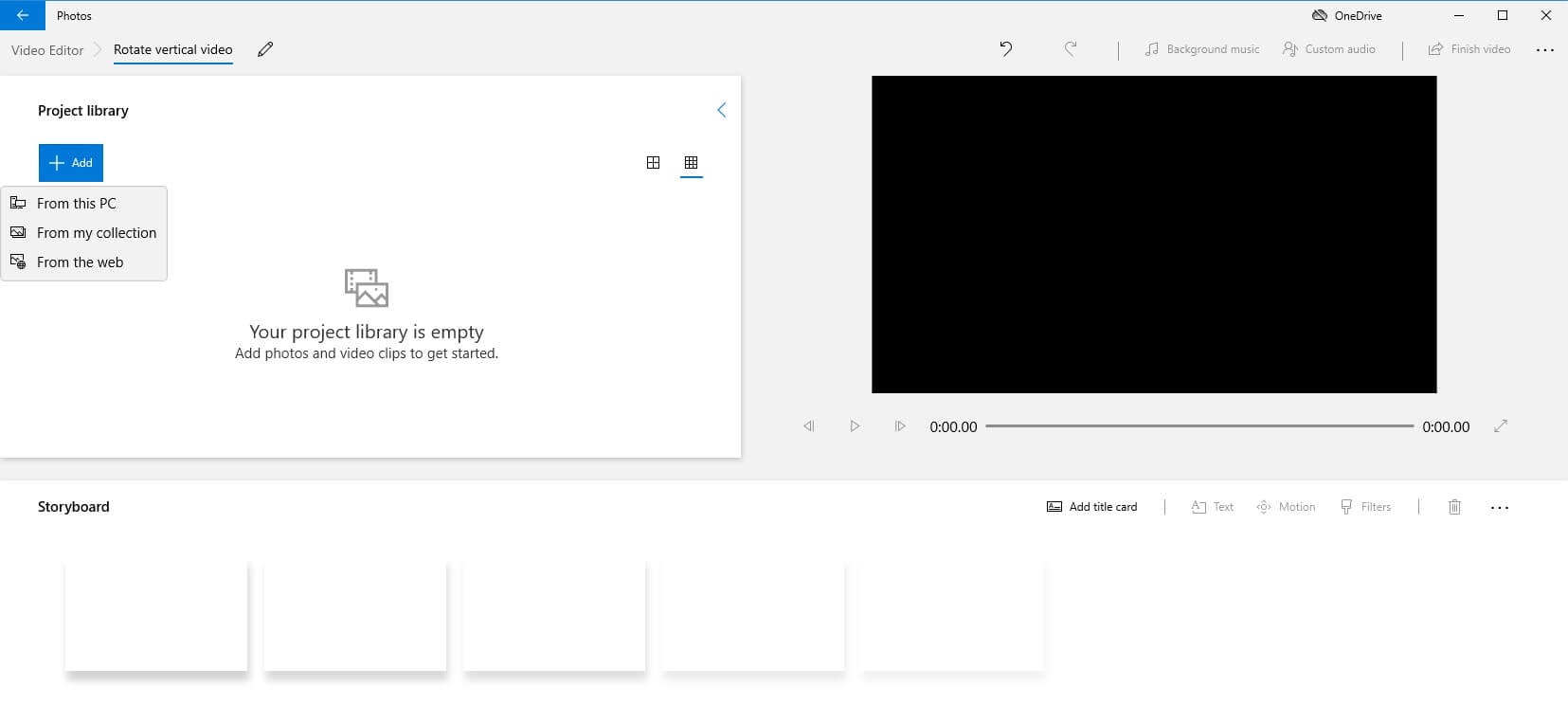Click the pencil icon to rename project
Screen dimensions: 1568x723
pyautogui.click(x=265, y=49)
